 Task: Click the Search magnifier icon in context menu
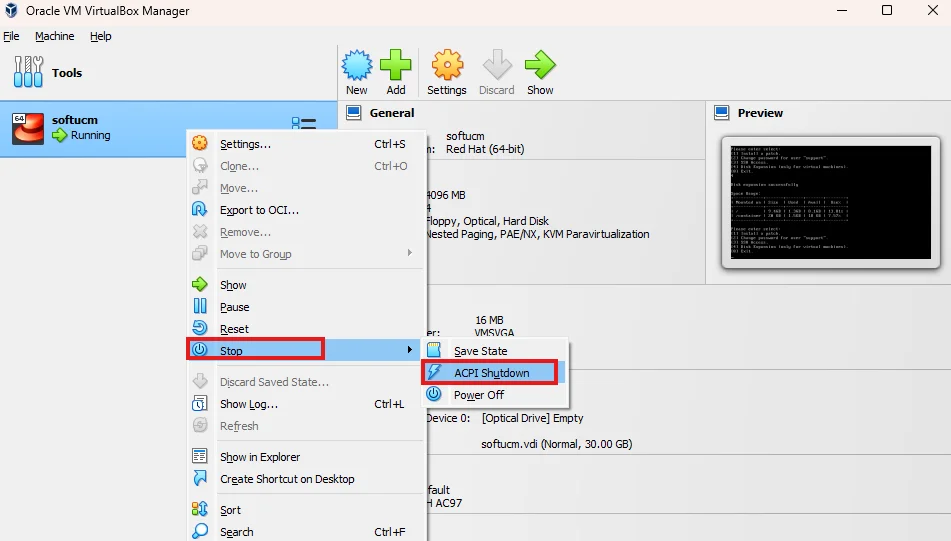click(x=200, y=531)
